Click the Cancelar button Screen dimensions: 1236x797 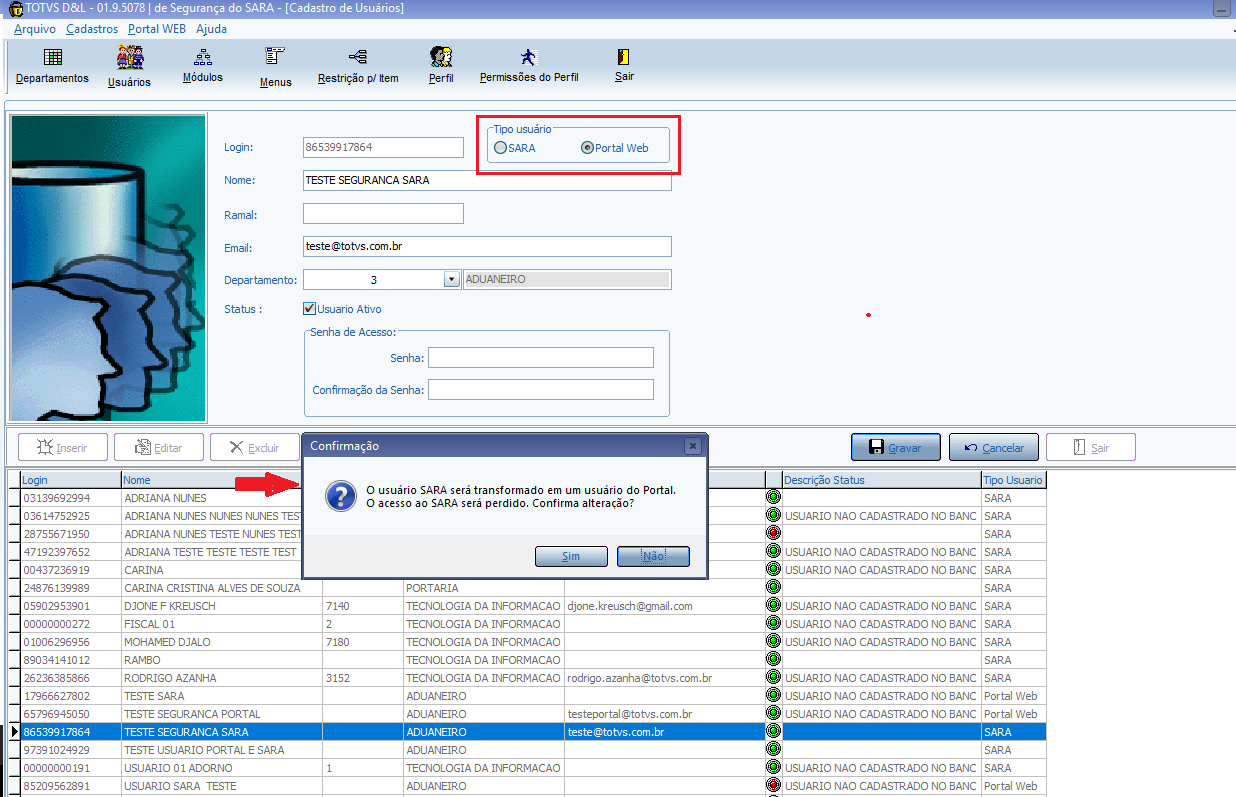click(x=994, y=447)
